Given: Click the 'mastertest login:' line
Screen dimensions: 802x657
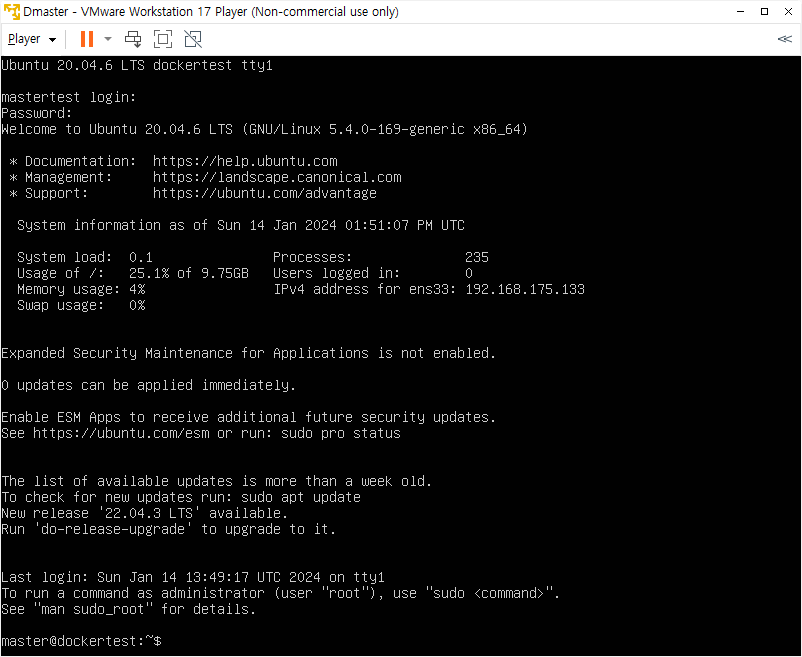Looking at the screenshot, I should tap(69, 97).
